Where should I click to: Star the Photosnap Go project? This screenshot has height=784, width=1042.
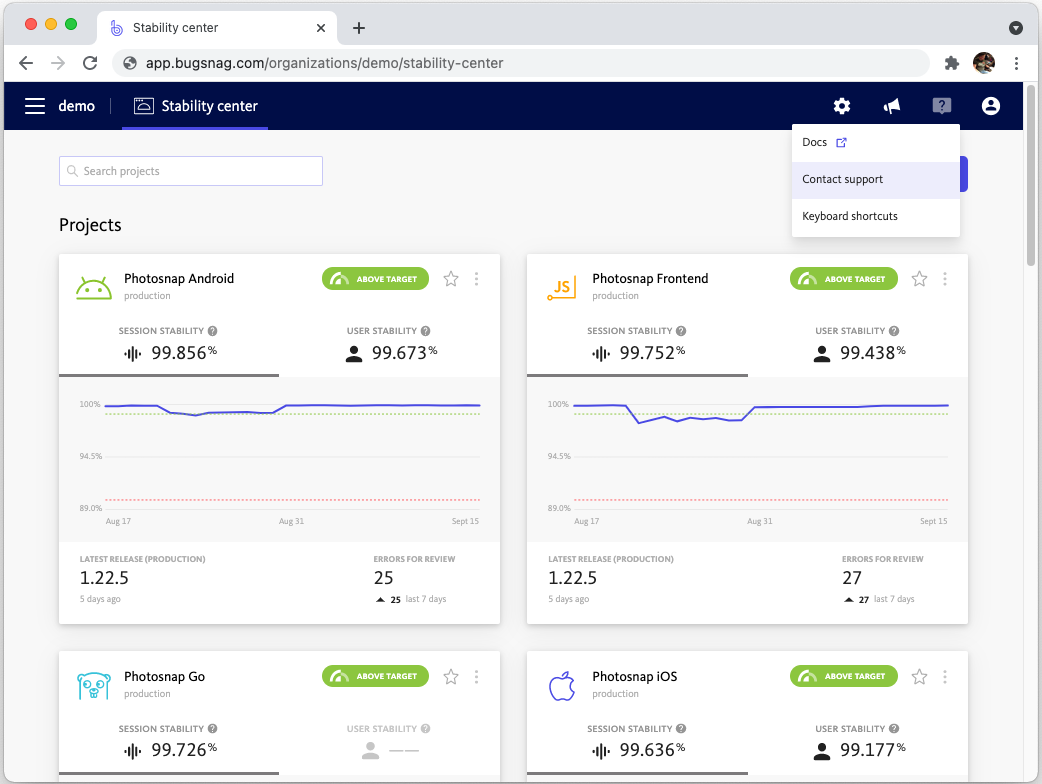pyautogui.click(x=451, y=676)
